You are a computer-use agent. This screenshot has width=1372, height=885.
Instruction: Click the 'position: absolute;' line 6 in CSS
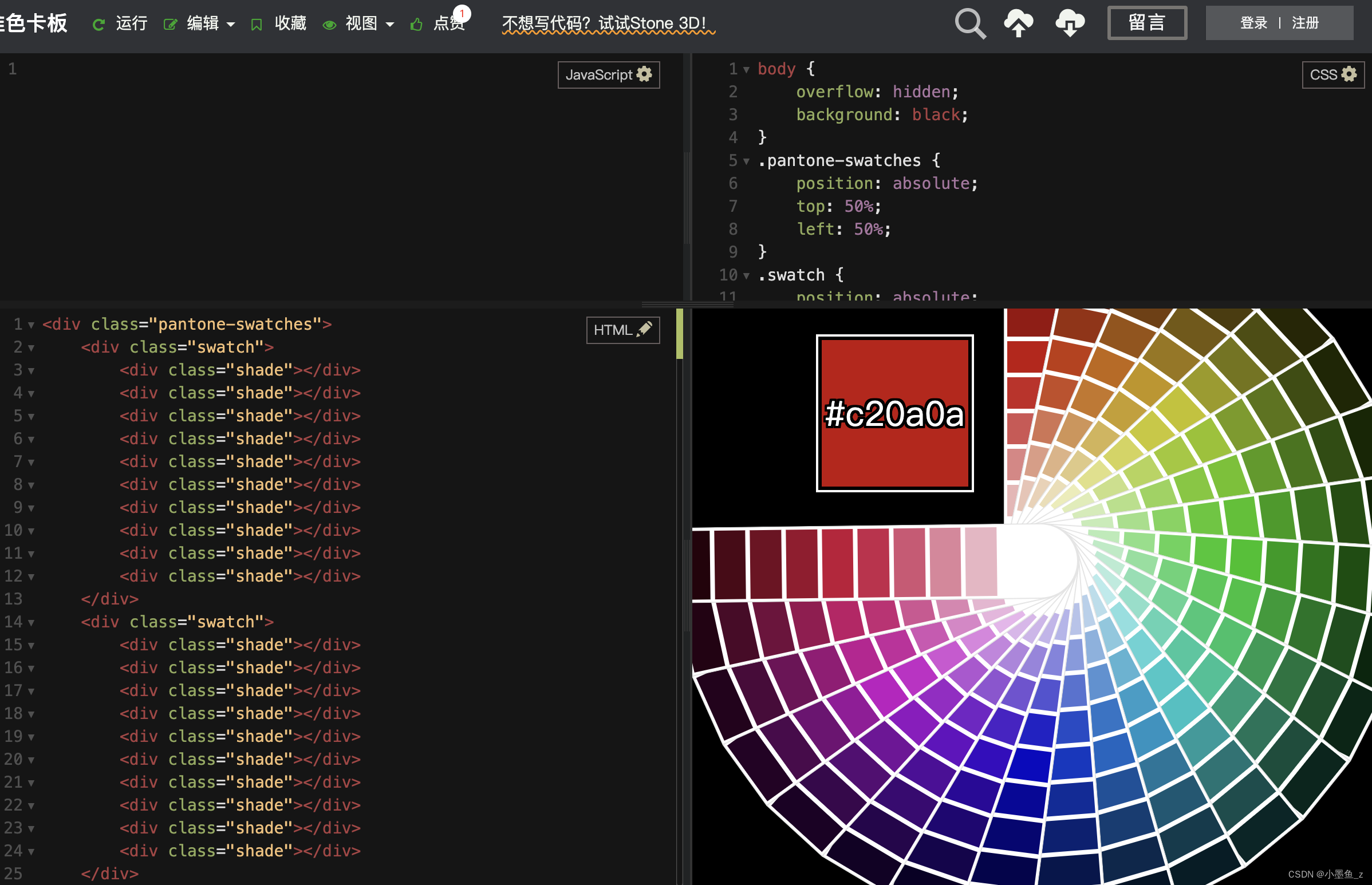887,183
